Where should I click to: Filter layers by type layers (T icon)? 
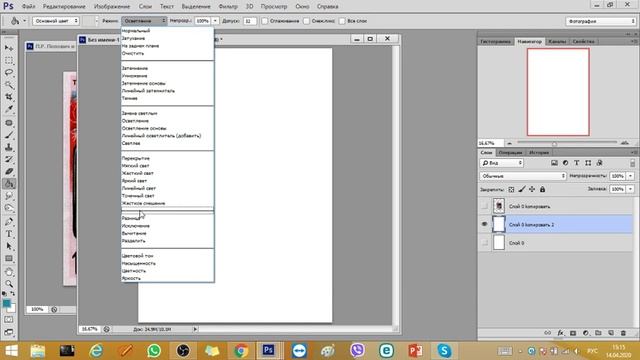click(x=577, y=163)
